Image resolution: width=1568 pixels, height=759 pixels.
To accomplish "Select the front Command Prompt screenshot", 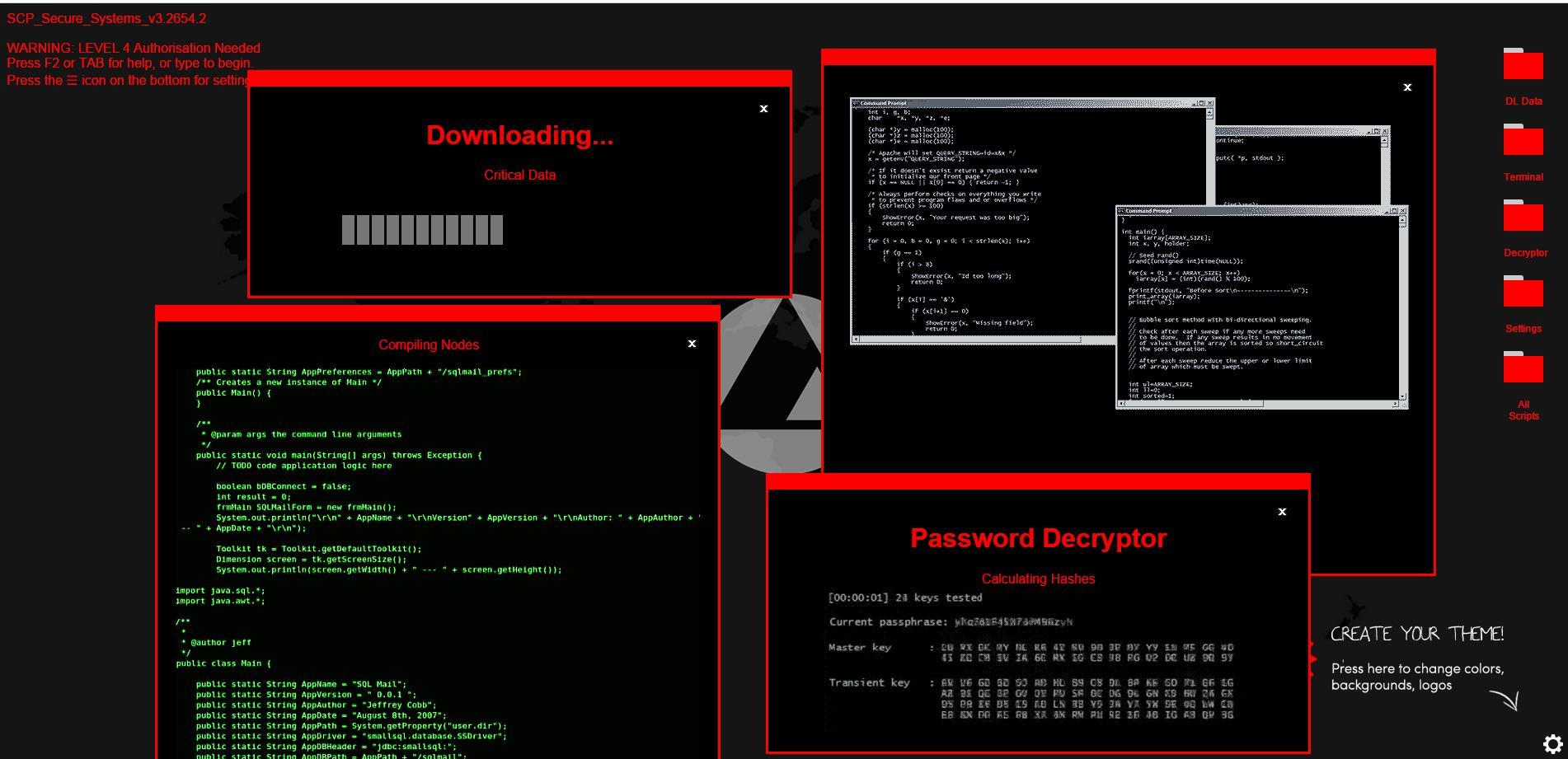I will [1261, 307].
